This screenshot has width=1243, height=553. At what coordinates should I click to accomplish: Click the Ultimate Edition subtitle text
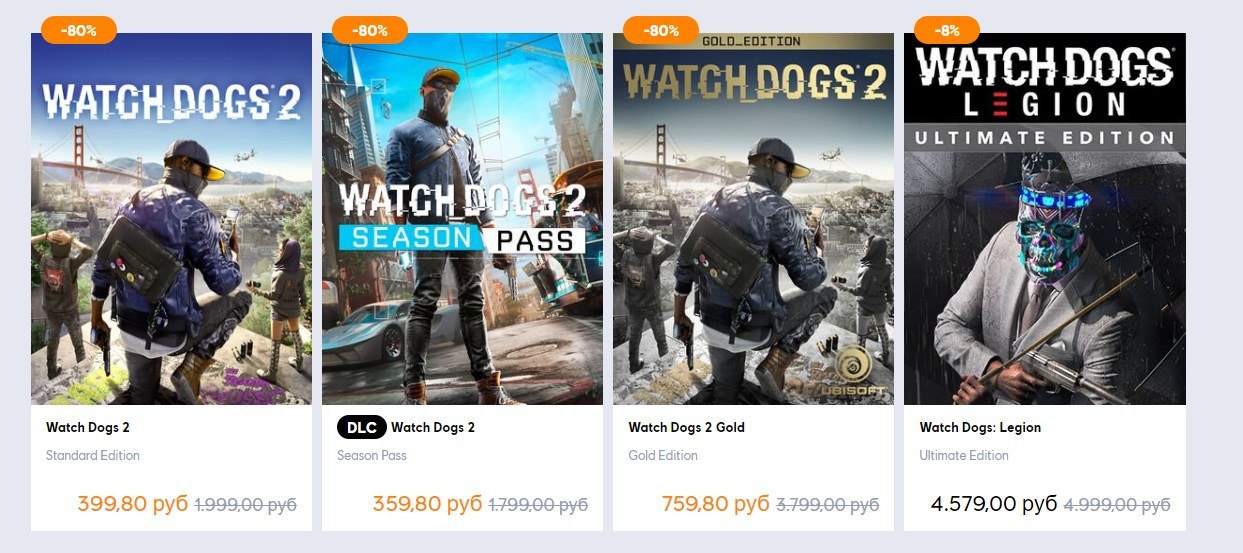coord(964,455)
